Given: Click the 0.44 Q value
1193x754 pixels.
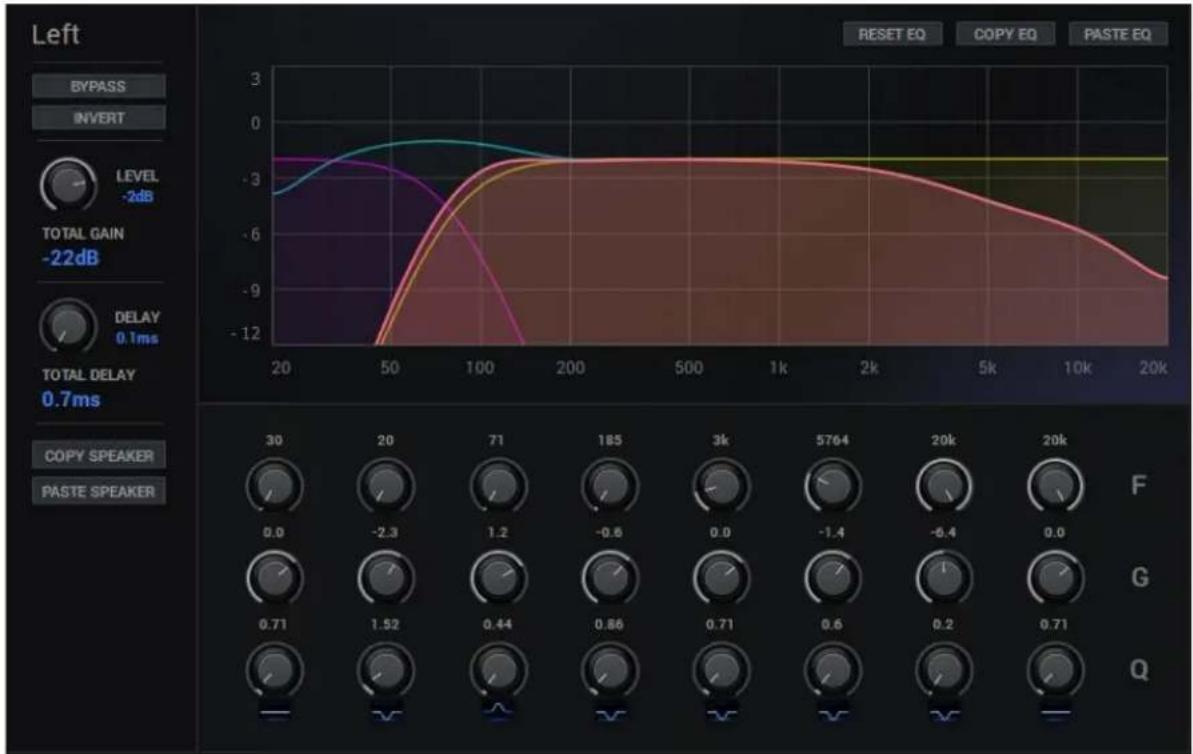Looking at the screenshot, I should tap(498, 625).
